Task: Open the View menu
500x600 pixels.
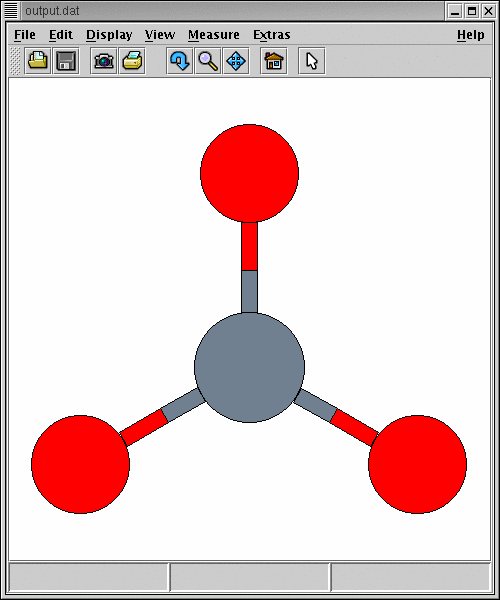Action: [160, 35]
